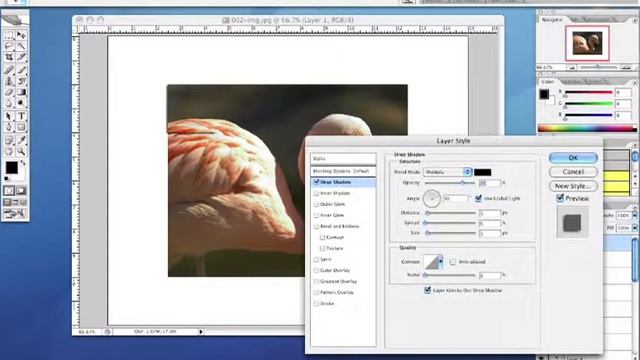Click the Navigator image thumbnail
The height and width of the screenshot is (360, 640).
(587, 43)
